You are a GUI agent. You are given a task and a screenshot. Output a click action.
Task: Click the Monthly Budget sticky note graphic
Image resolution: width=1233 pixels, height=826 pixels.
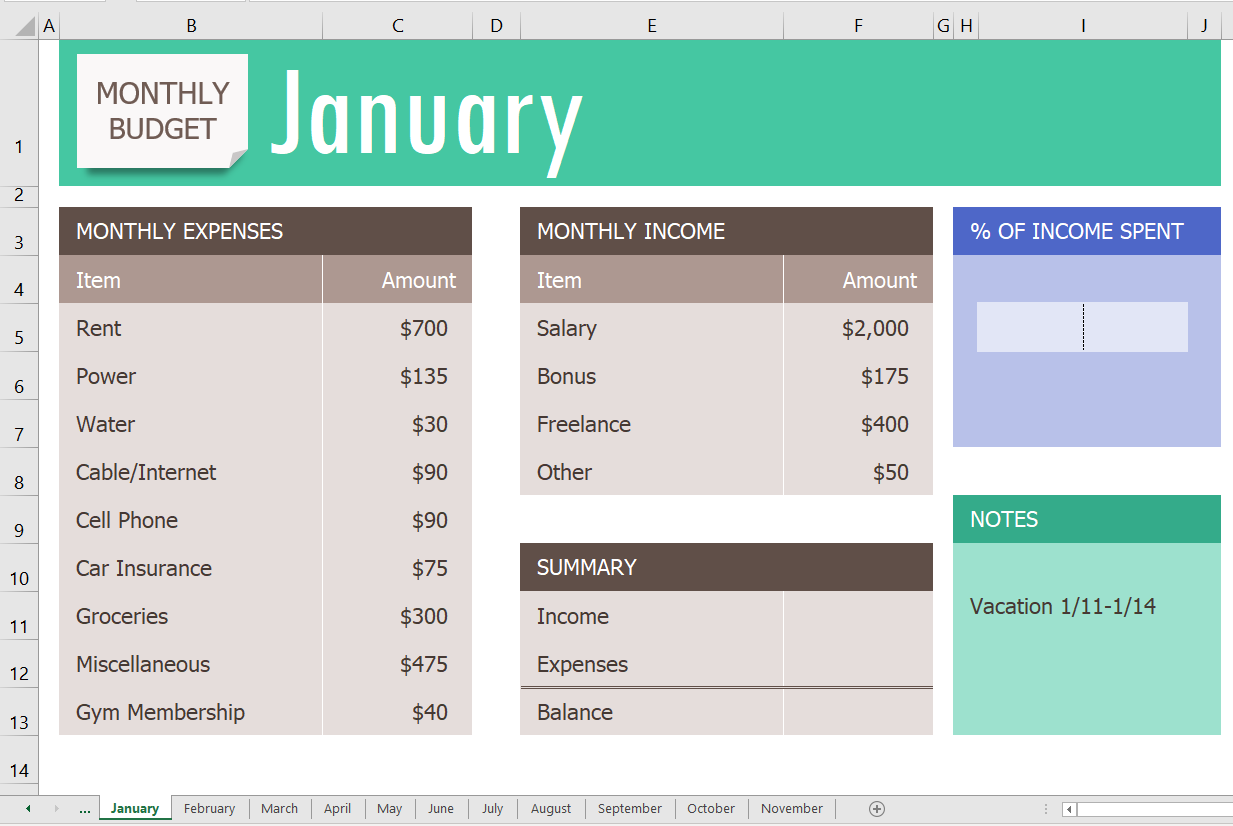tap(162, 111)
